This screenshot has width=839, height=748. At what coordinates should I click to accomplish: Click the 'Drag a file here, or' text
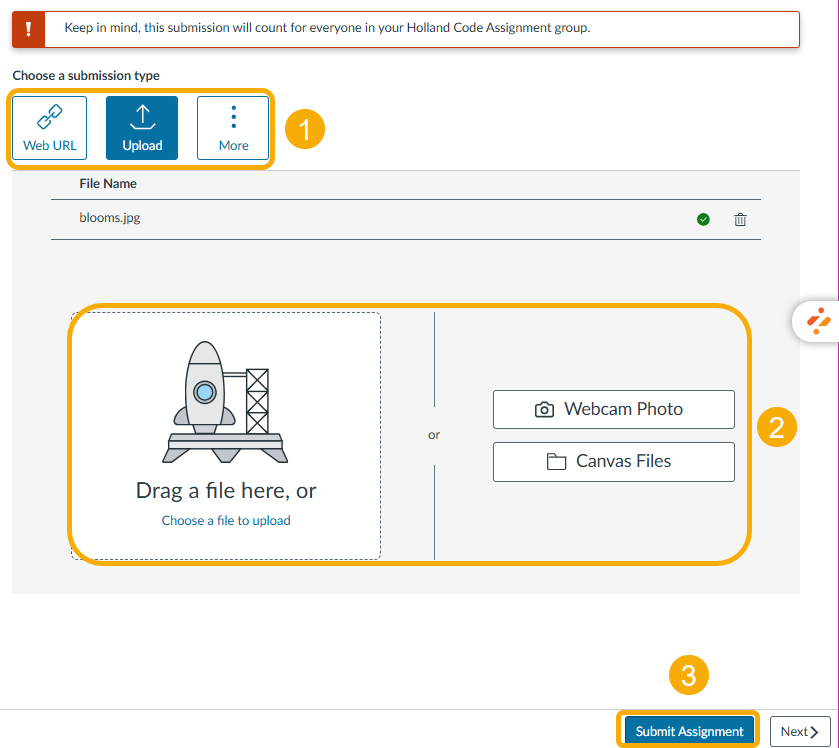[226, 491]
